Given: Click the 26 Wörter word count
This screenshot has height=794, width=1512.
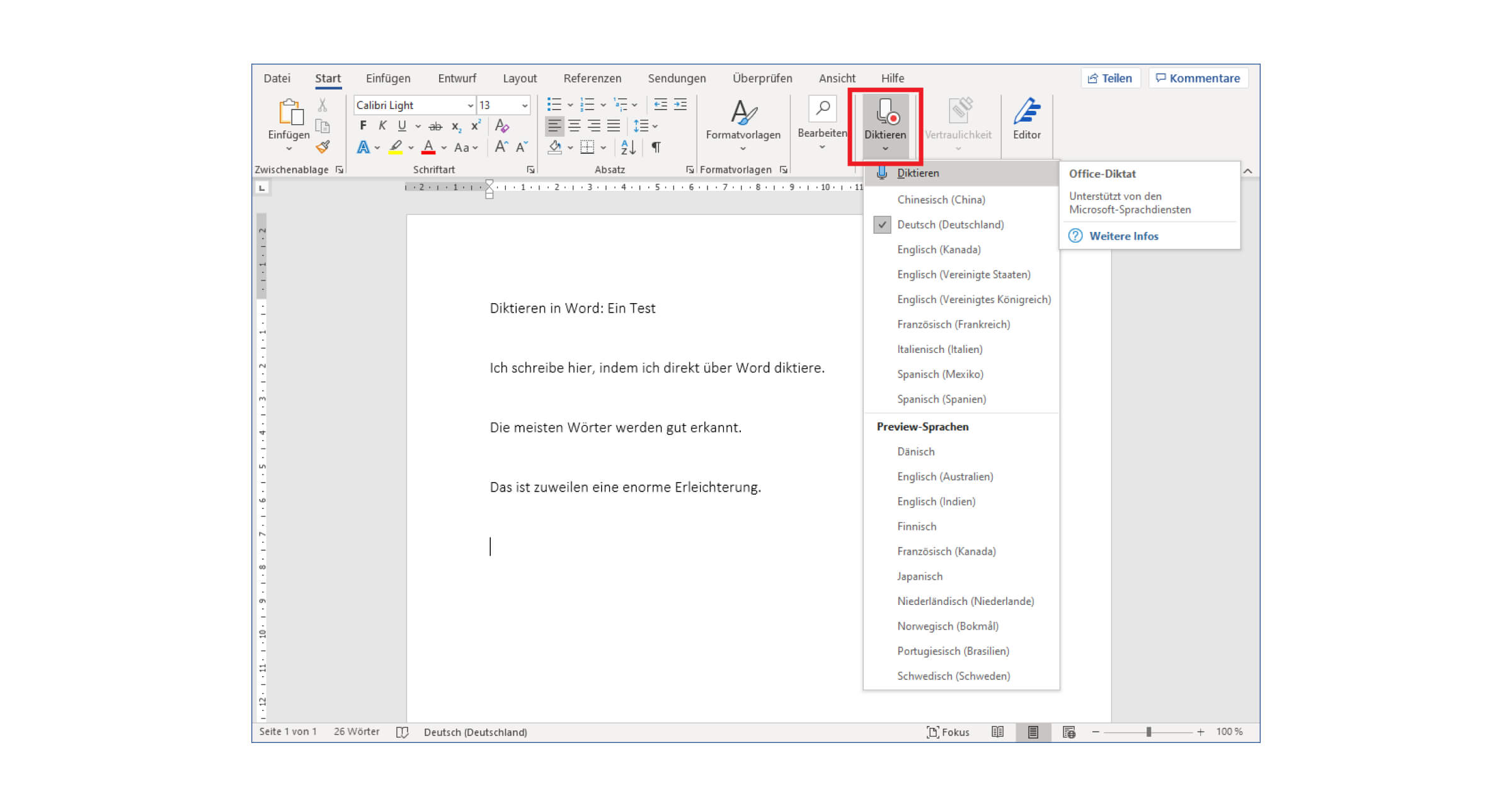Looking at the screenshot, I should (357, 732).
